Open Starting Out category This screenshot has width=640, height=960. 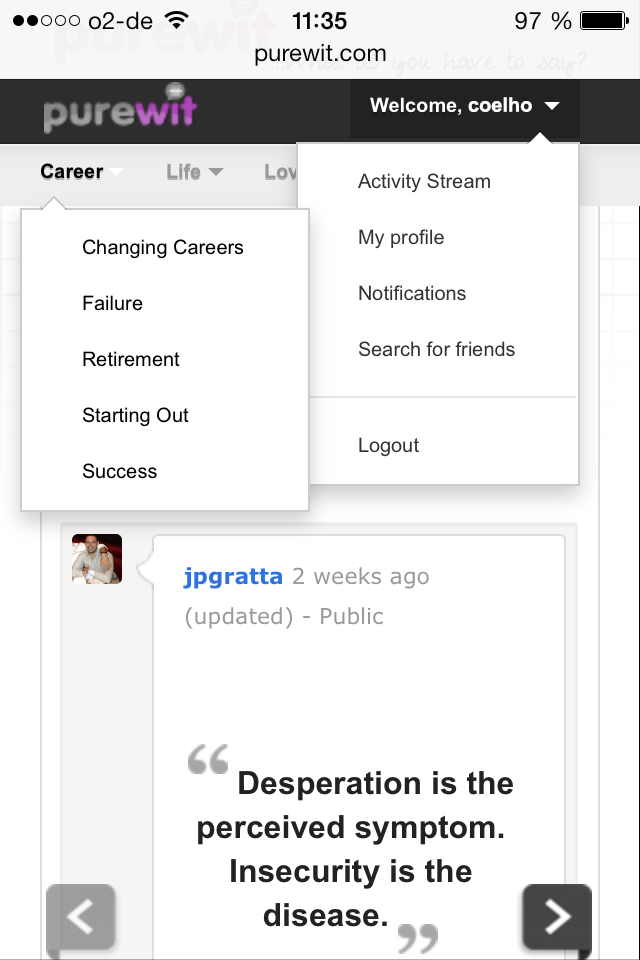[135, 416]
